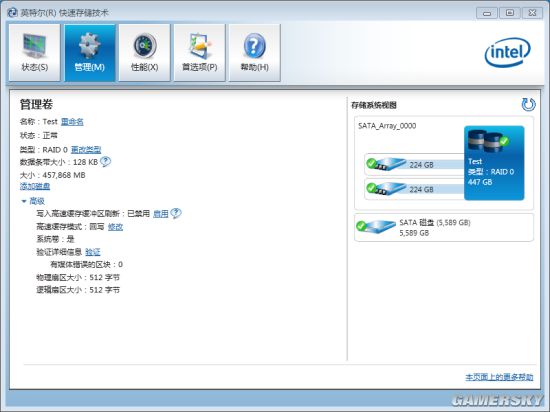The width and height of the screenshot is (550, 412).
Task: Click the refresh storage view icon
Action: point(528,104)
